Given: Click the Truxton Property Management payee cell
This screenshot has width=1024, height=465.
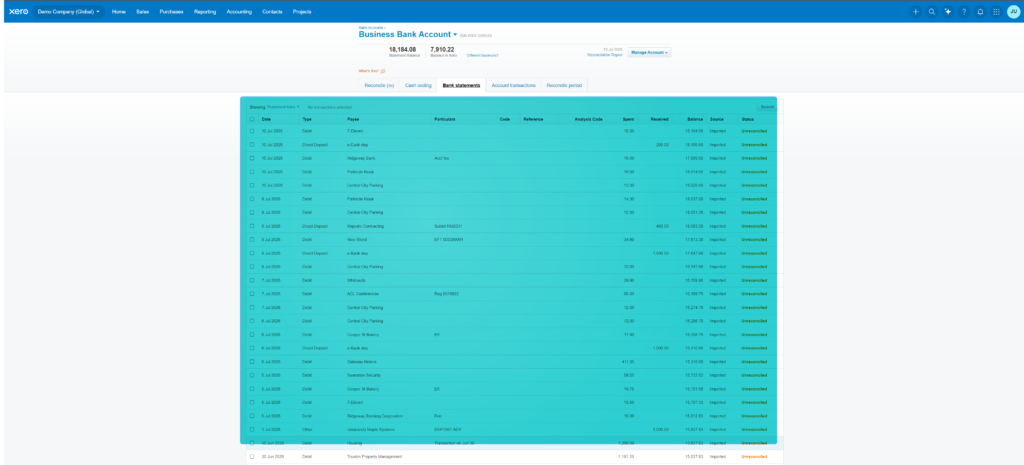Looking at the screenshot, I should click(374, 457).
